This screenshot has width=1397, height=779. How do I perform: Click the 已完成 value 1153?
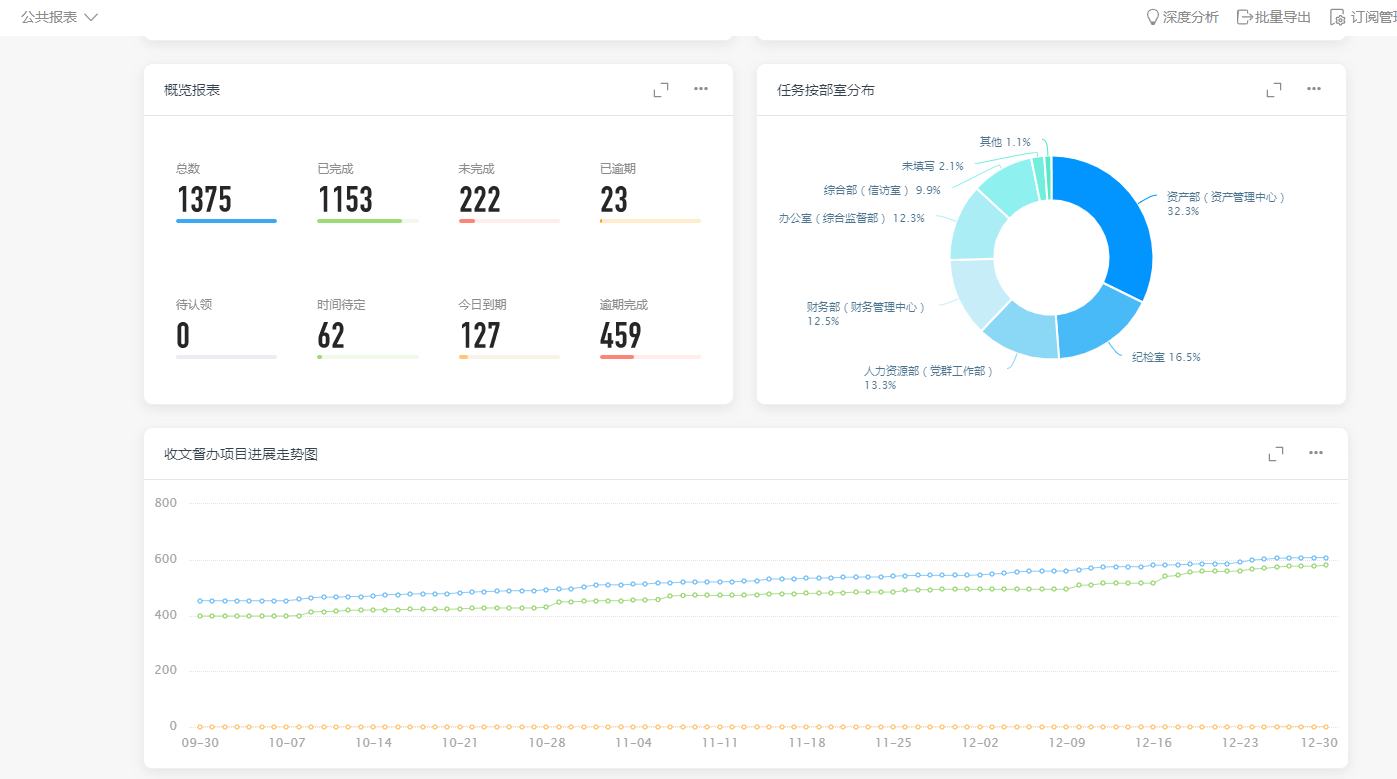346,200
